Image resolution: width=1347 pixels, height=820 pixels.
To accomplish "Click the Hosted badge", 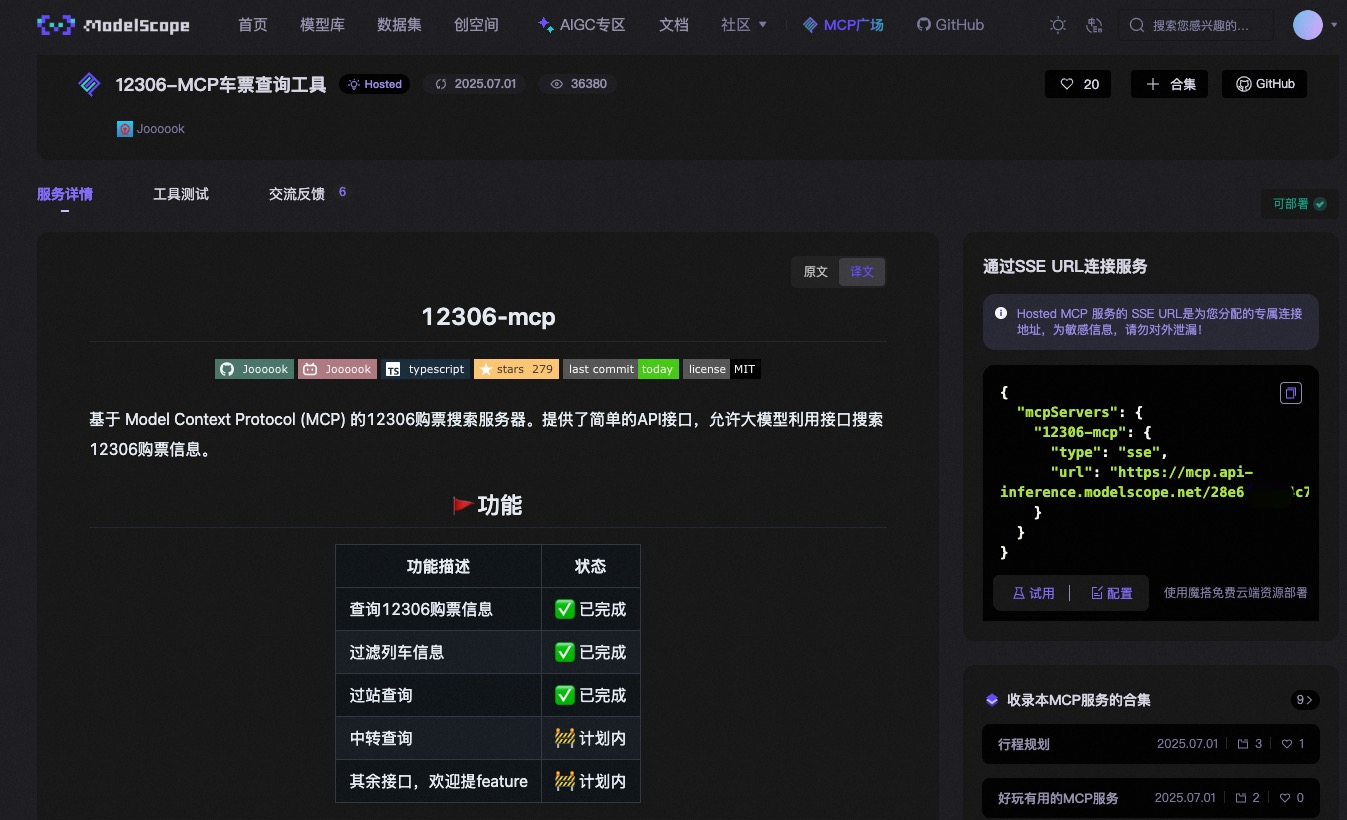I will pyautogui.click(x=375, y=84).
